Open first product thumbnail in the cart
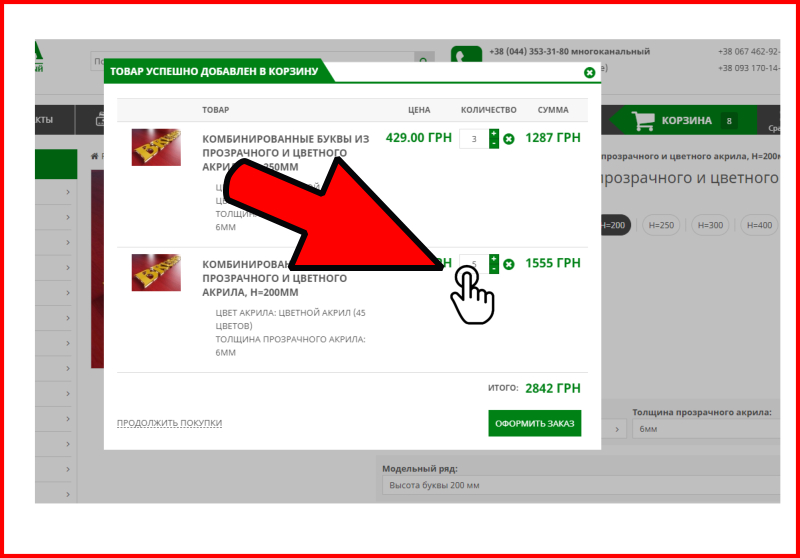The image size is (800, 558). tap(156, 147)
